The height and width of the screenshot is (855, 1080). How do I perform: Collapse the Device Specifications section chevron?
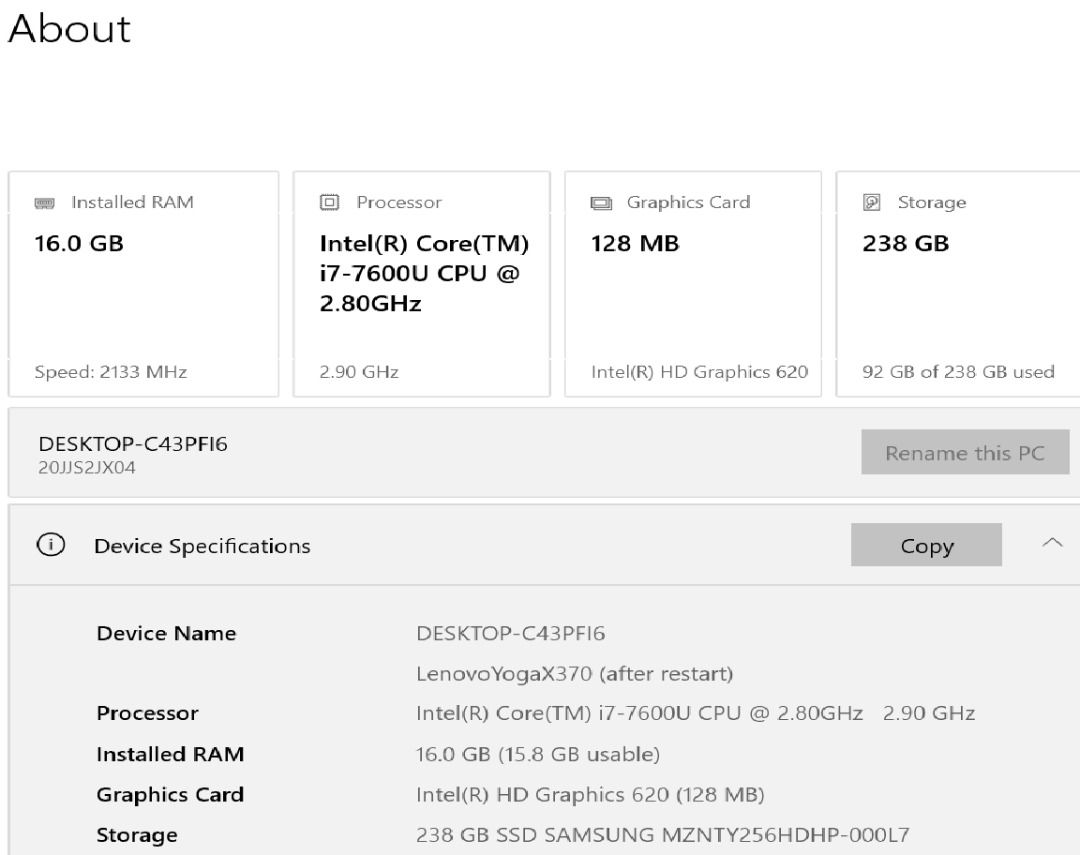[x=1052, y=543]
